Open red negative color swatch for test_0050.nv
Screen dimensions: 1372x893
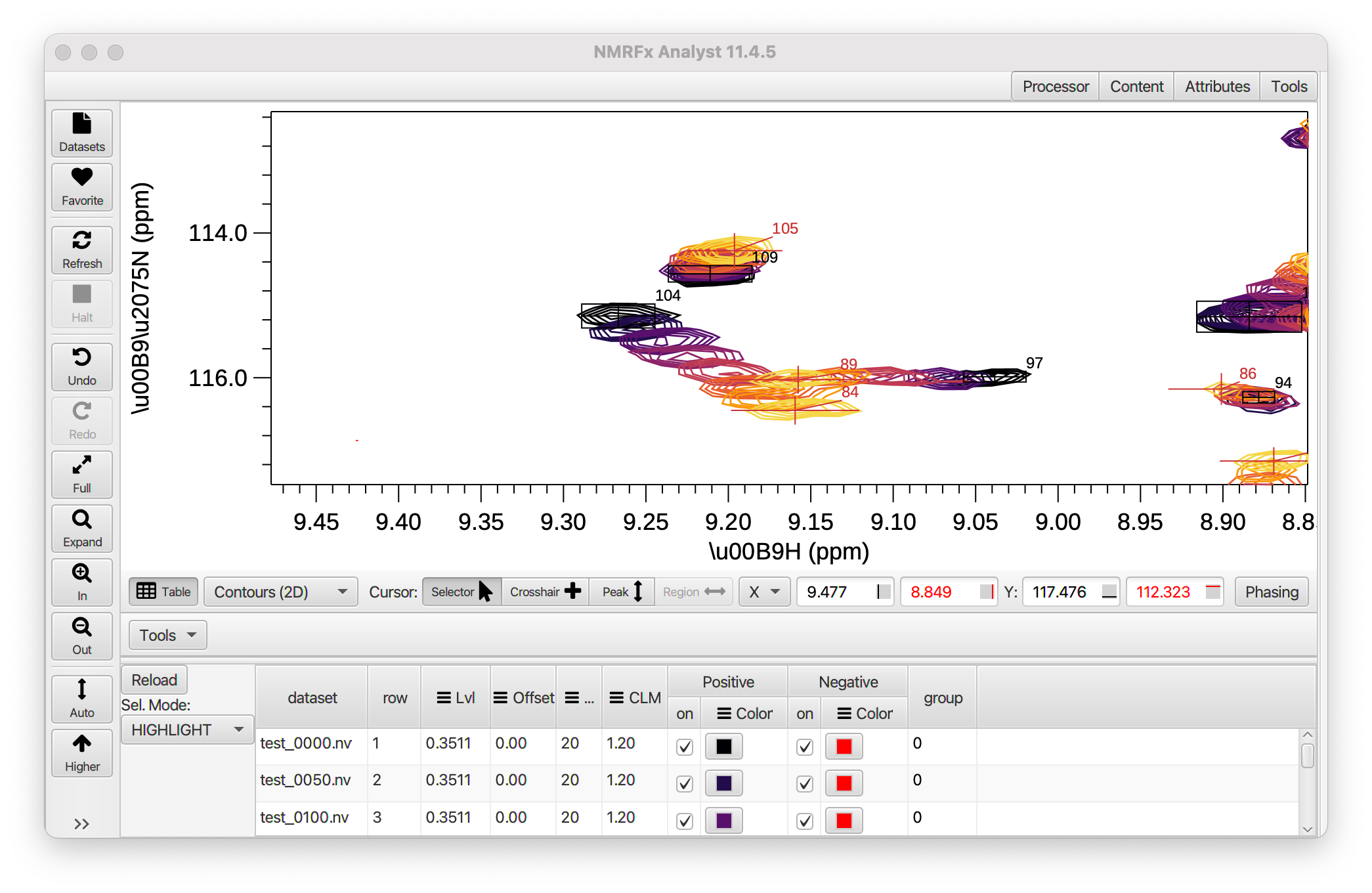844,783
